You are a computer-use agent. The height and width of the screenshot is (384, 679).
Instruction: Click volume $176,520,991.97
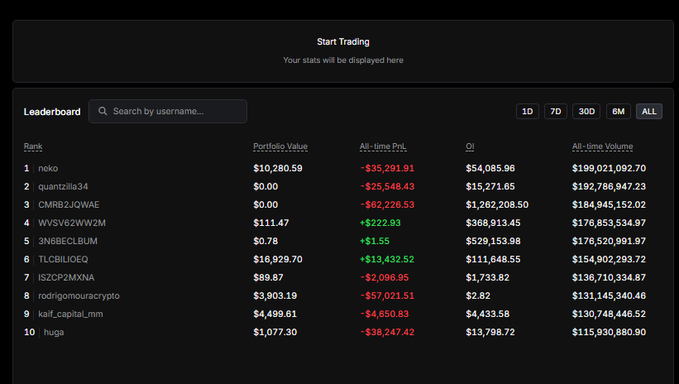[609, 241]
